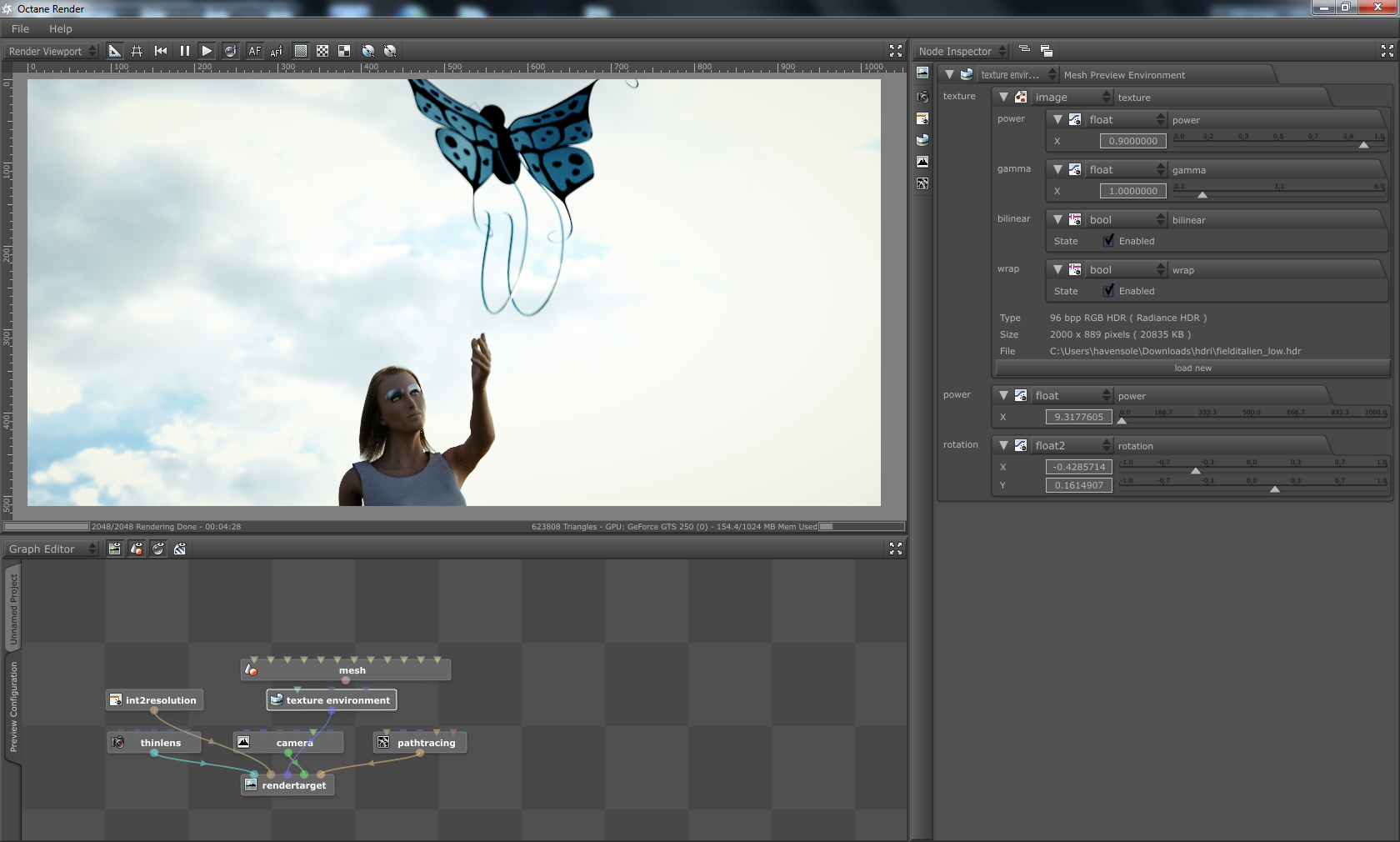The height and width of the screenshot is (842, 1400).
Task: Maximize the Graph Editor panel
Action: pos(896,549)
